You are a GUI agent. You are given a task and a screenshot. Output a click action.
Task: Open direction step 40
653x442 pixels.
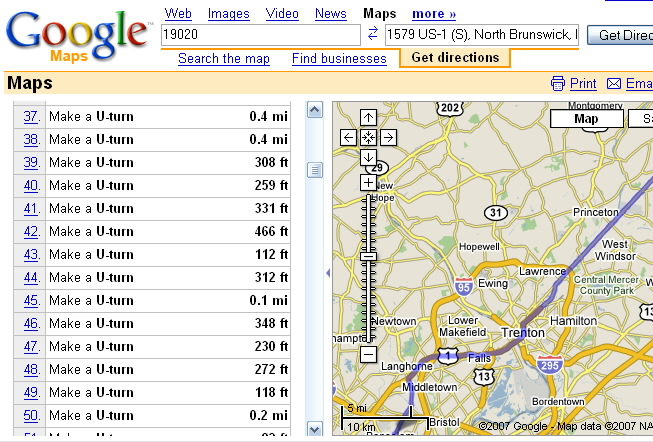pos(31,185)
